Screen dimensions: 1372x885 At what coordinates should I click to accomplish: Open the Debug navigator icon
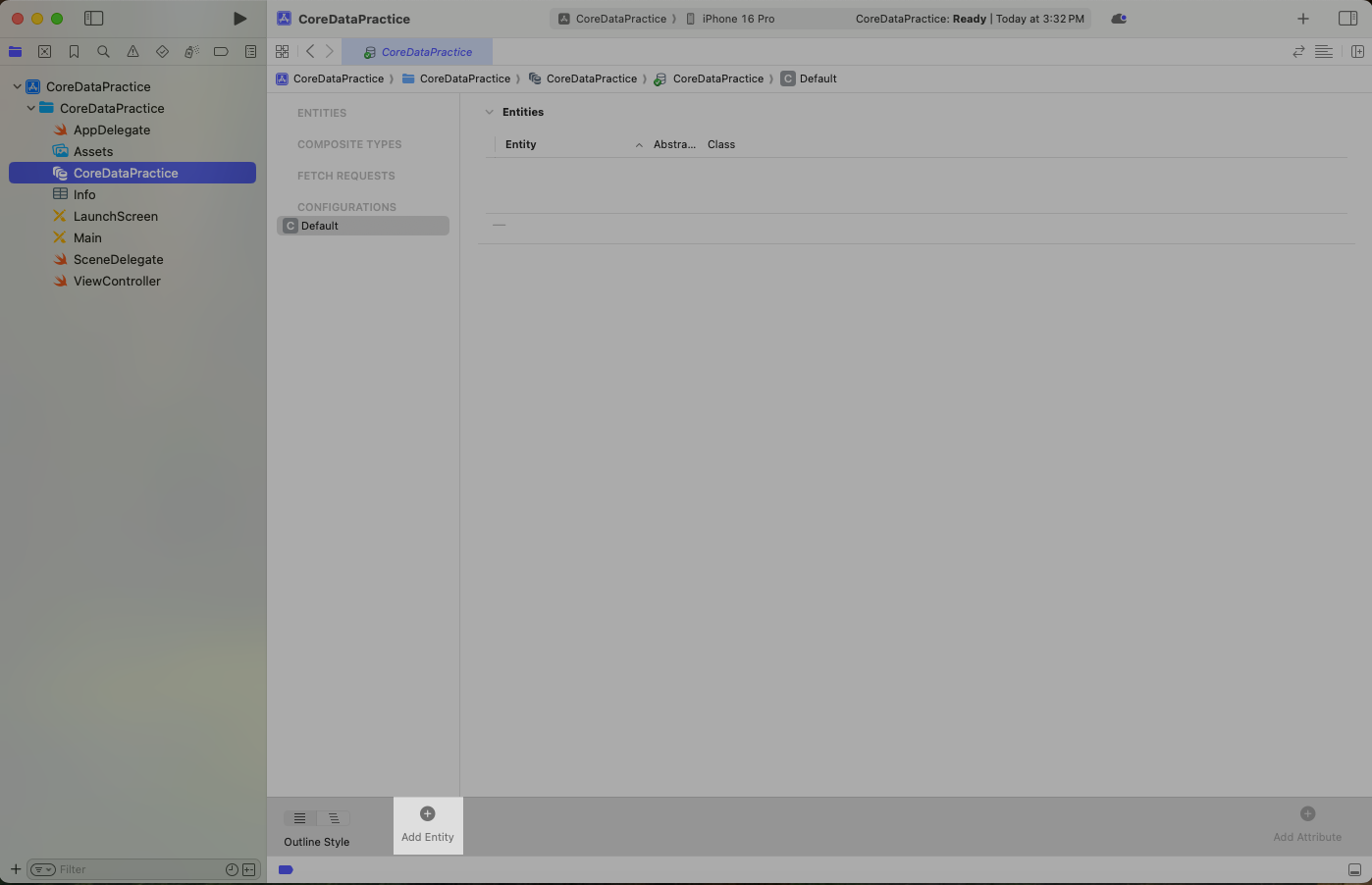coord(191,52)
